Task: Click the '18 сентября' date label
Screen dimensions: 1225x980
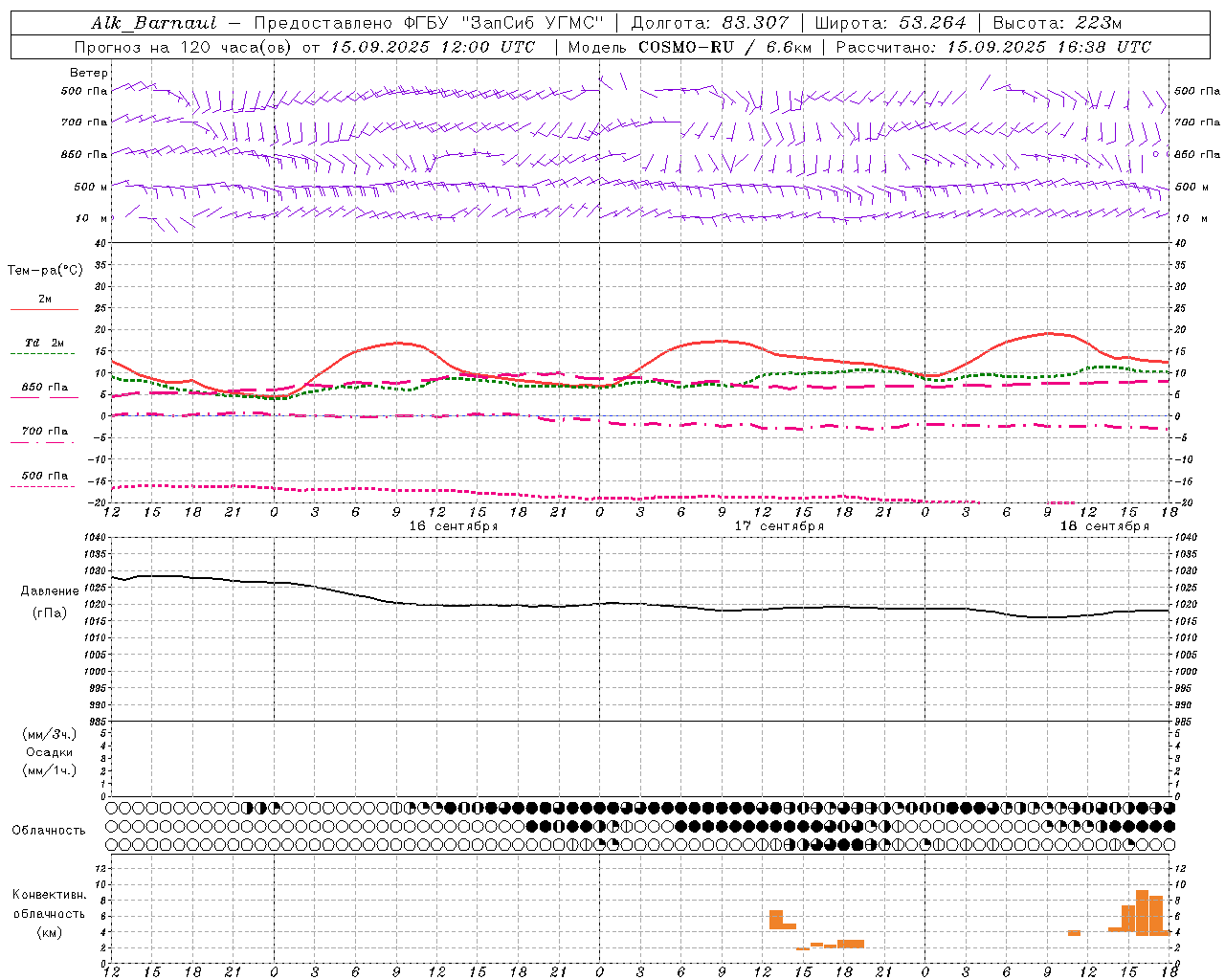Action: pyautogui.click(x=1104, y=526)
